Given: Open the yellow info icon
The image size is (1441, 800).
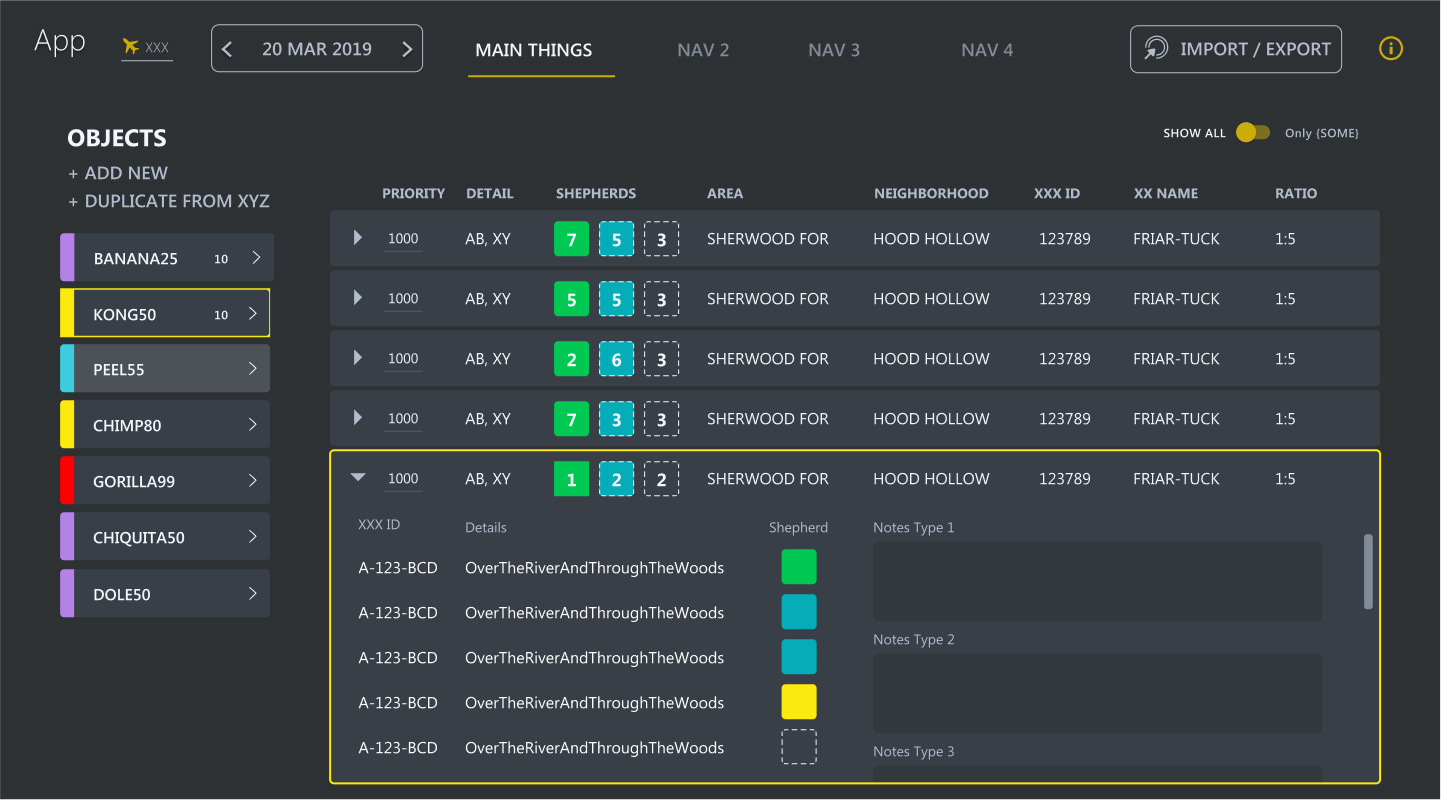Looking at the screenshot, I should [x=1391, y=48].
